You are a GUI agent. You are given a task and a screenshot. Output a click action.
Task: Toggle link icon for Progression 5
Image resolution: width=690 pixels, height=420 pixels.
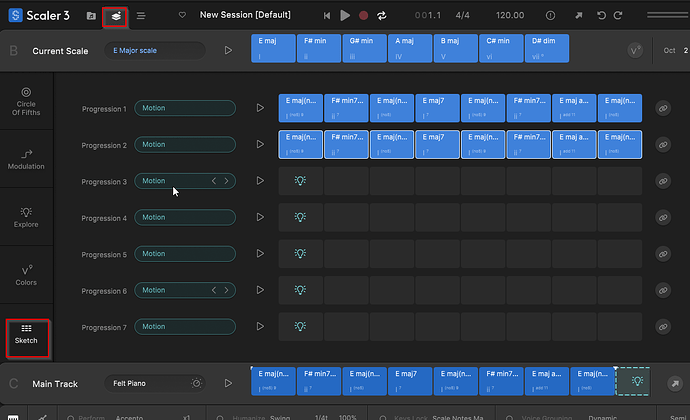663,254
